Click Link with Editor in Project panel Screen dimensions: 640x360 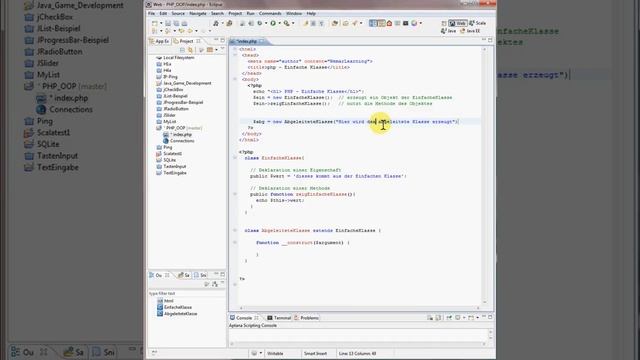[x=191, y=50]
